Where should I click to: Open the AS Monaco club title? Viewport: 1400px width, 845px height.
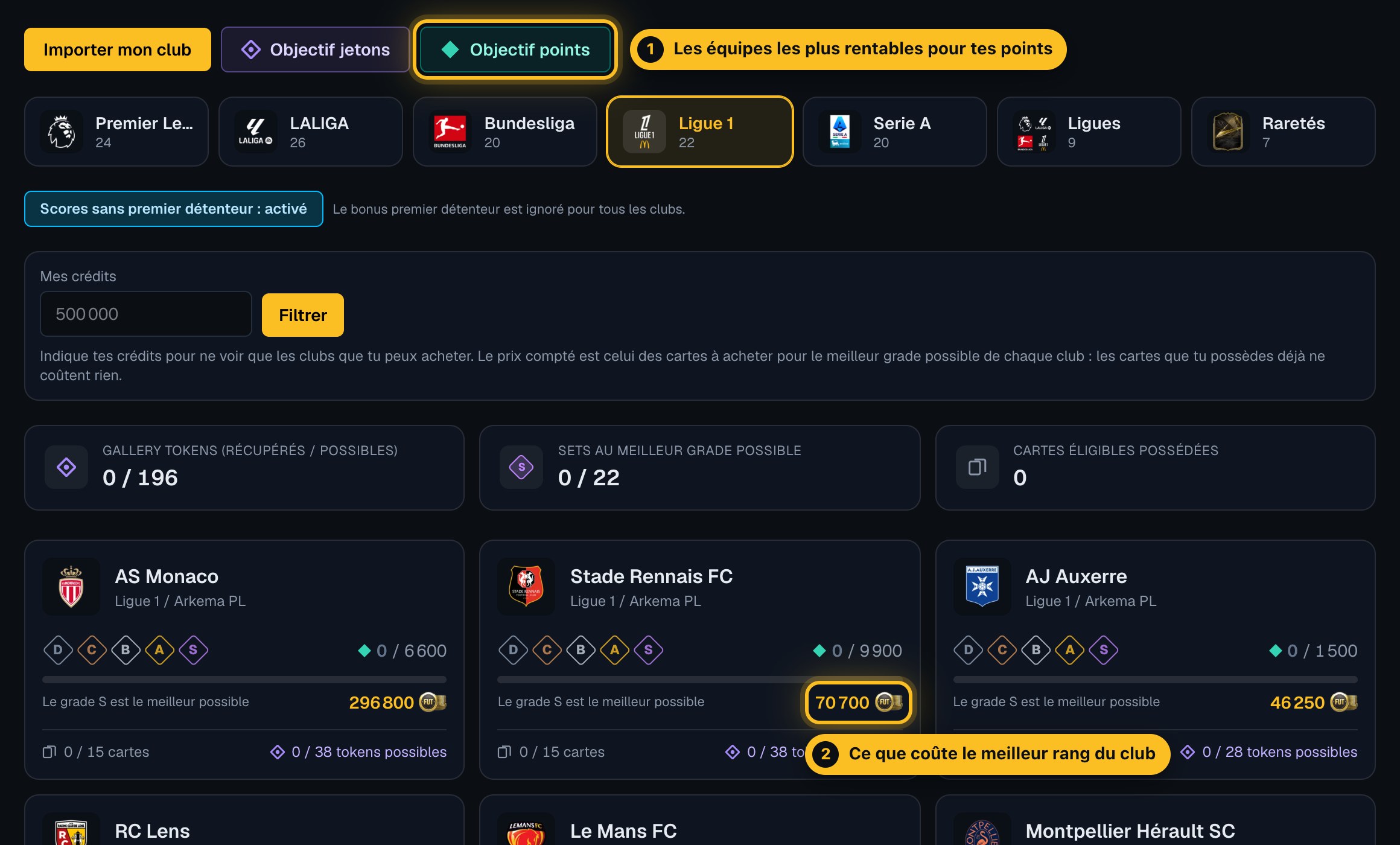click(167, 576)
